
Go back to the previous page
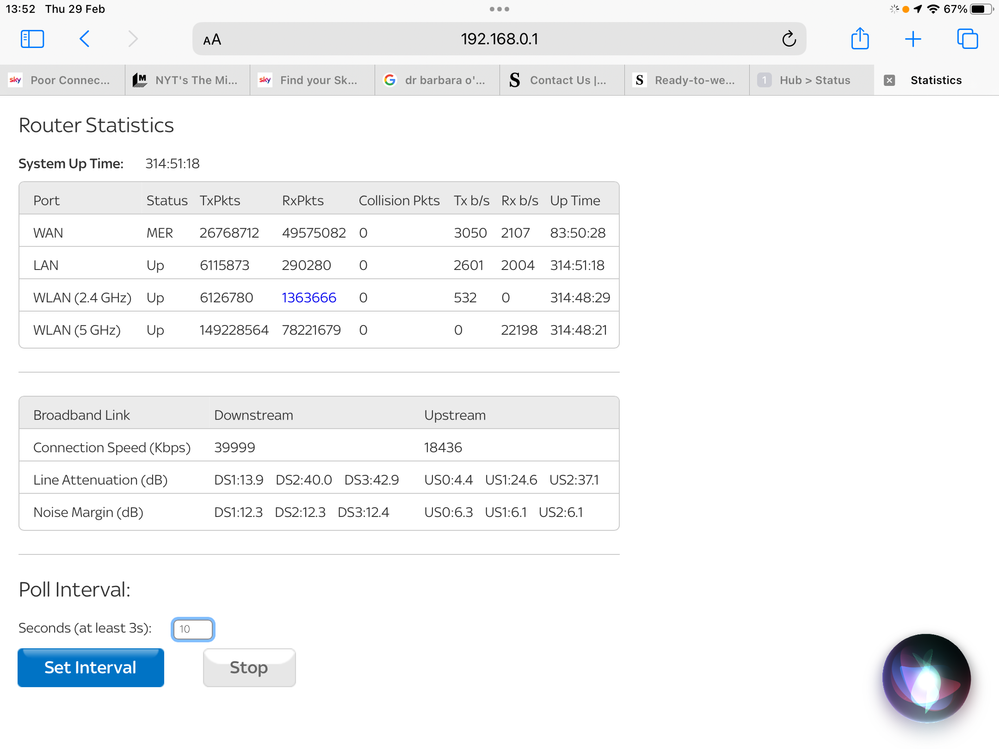(85, 39)
